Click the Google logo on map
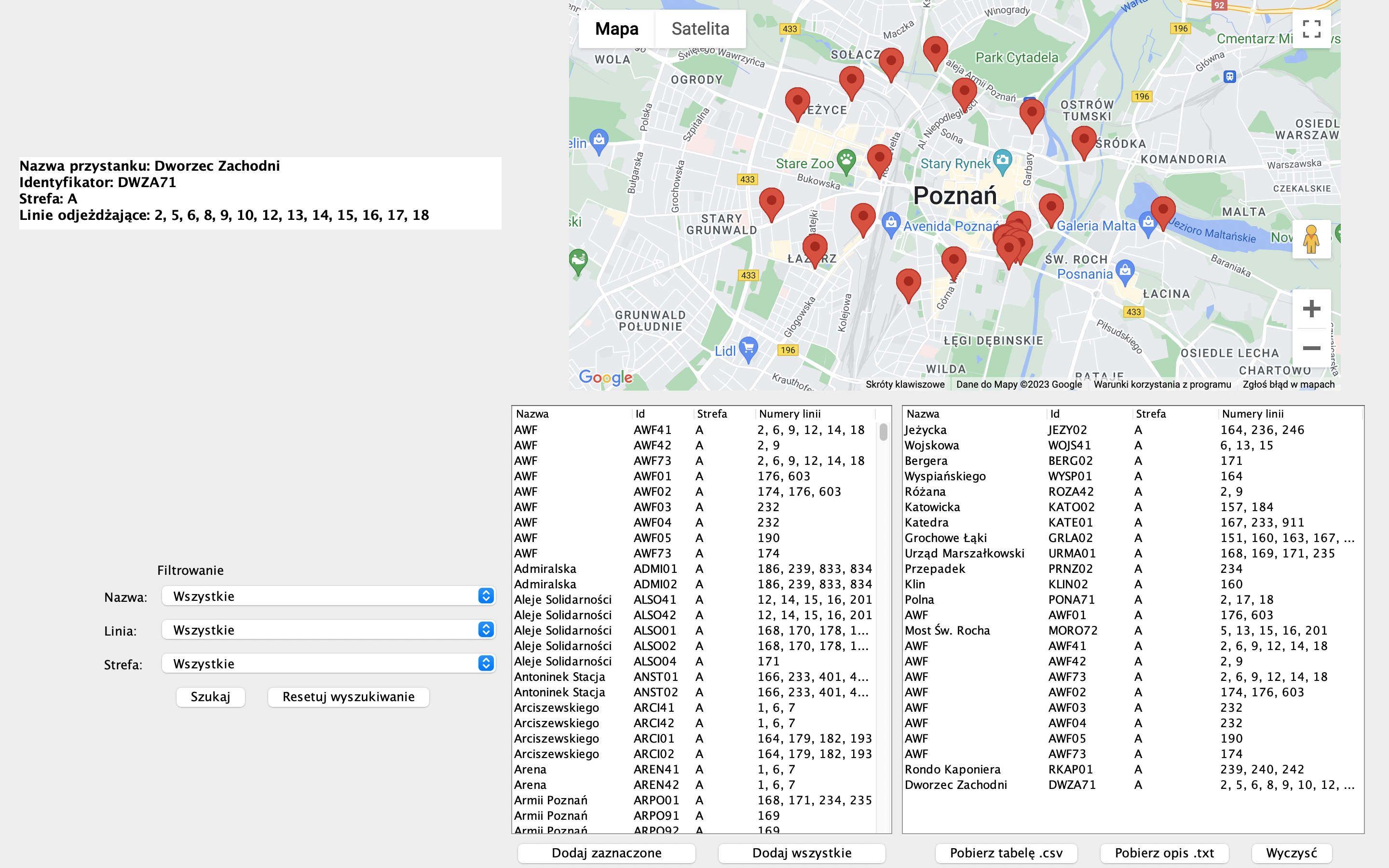 click(x=605, y=377)
